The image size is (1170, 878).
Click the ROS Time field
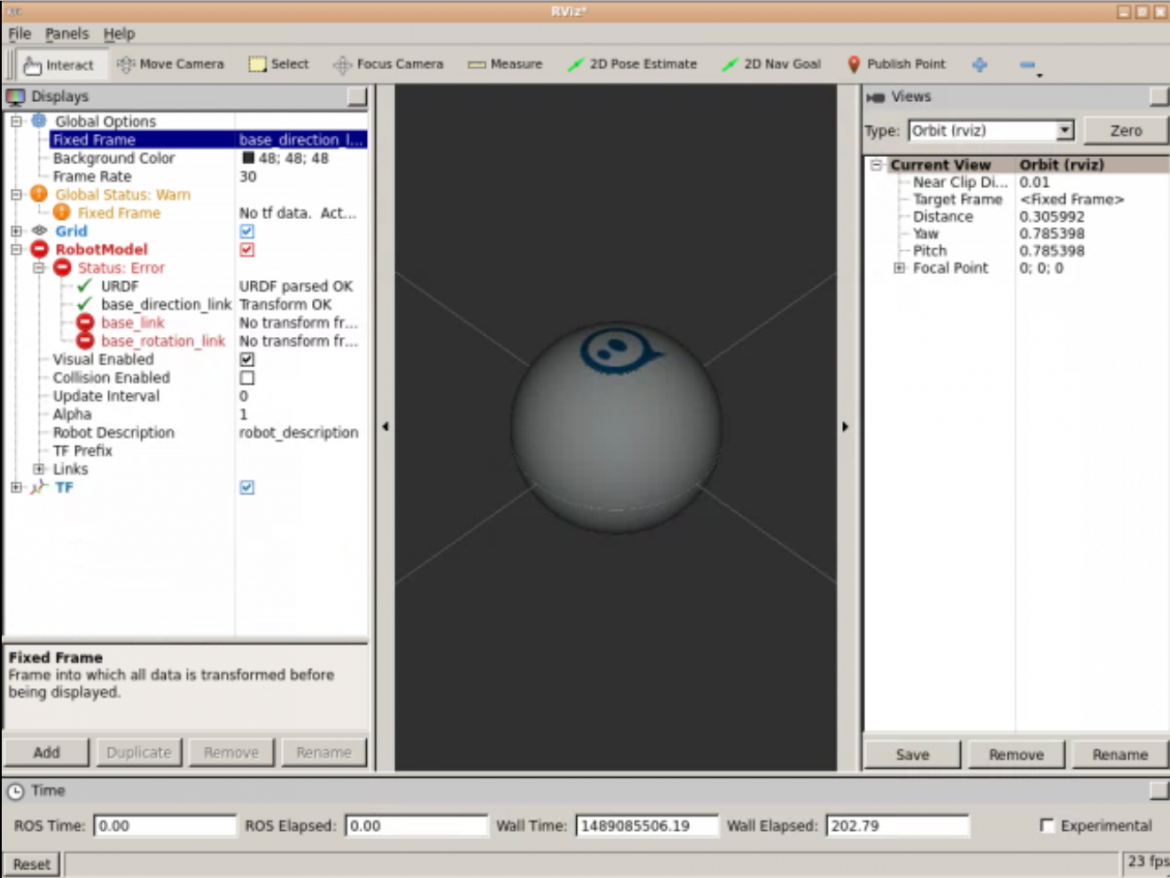(164, 826)
